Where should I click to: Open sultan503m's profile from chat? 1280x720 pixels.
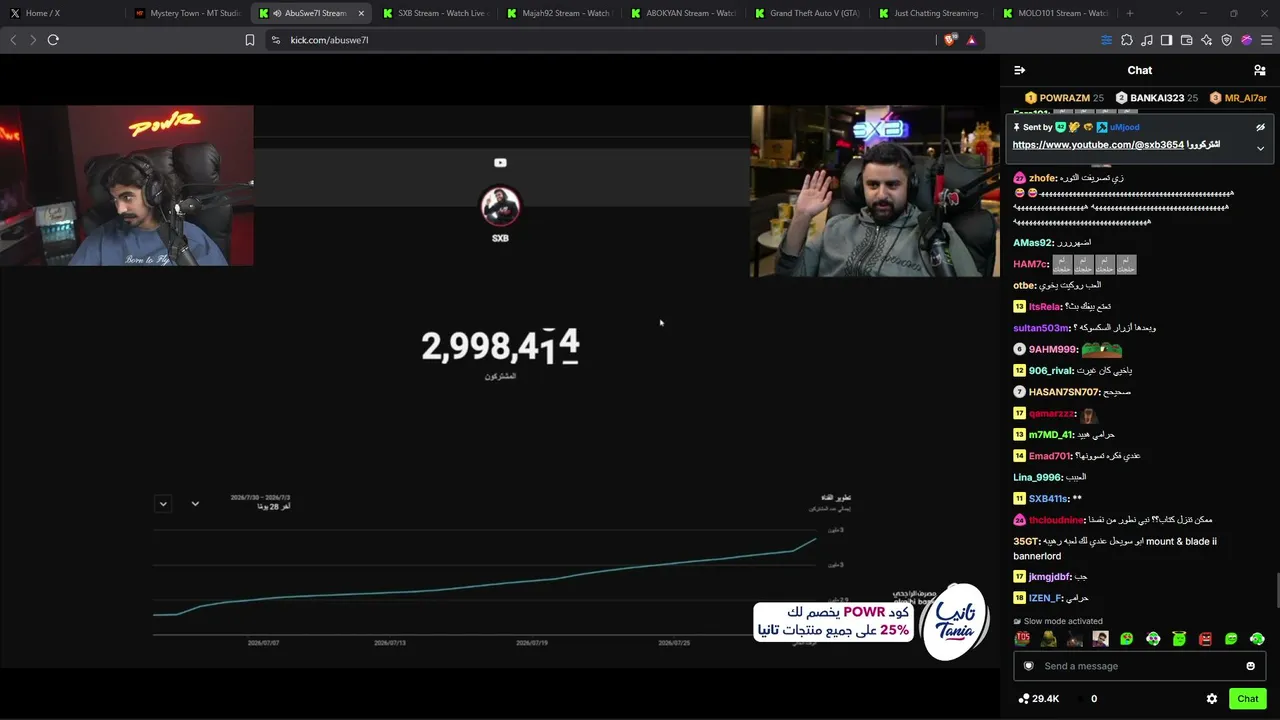pyautogui.click(x=1042, y=328)
